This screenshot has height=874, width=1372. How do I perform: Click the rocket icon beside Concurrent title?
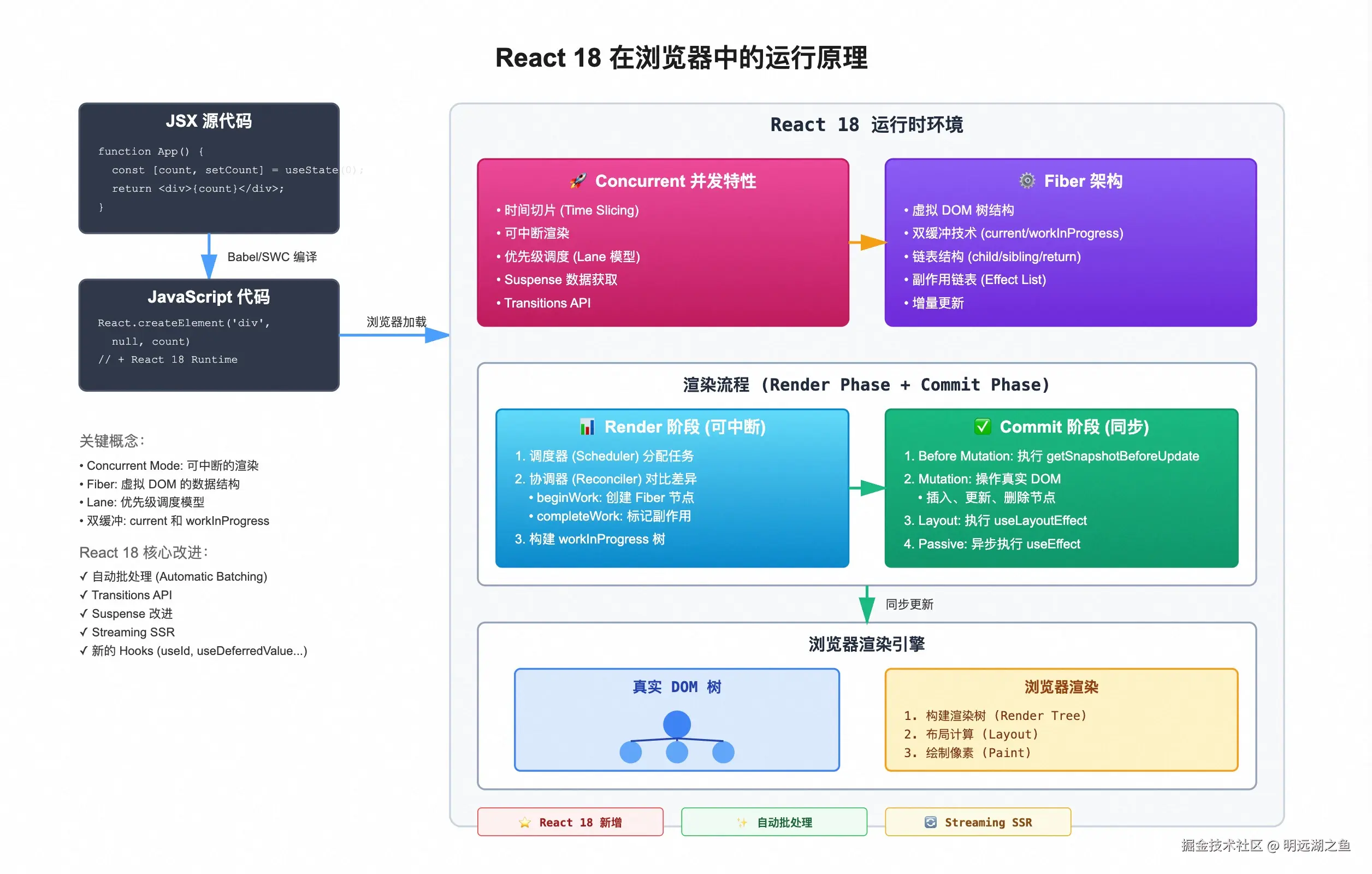coord(578,181)
